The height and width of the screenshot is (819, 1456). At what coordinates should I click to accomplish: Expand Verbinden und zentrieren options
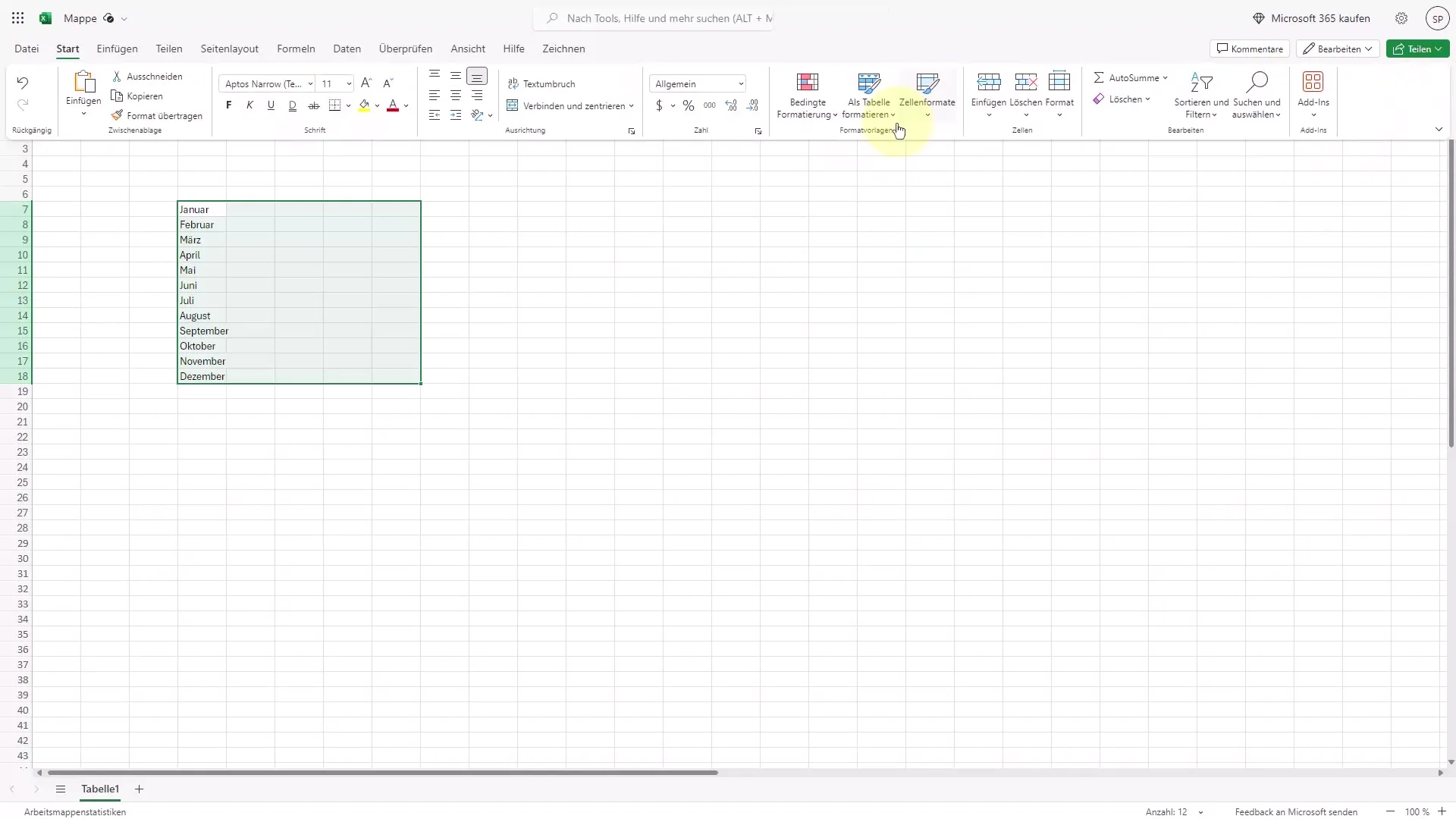[631, 106]
